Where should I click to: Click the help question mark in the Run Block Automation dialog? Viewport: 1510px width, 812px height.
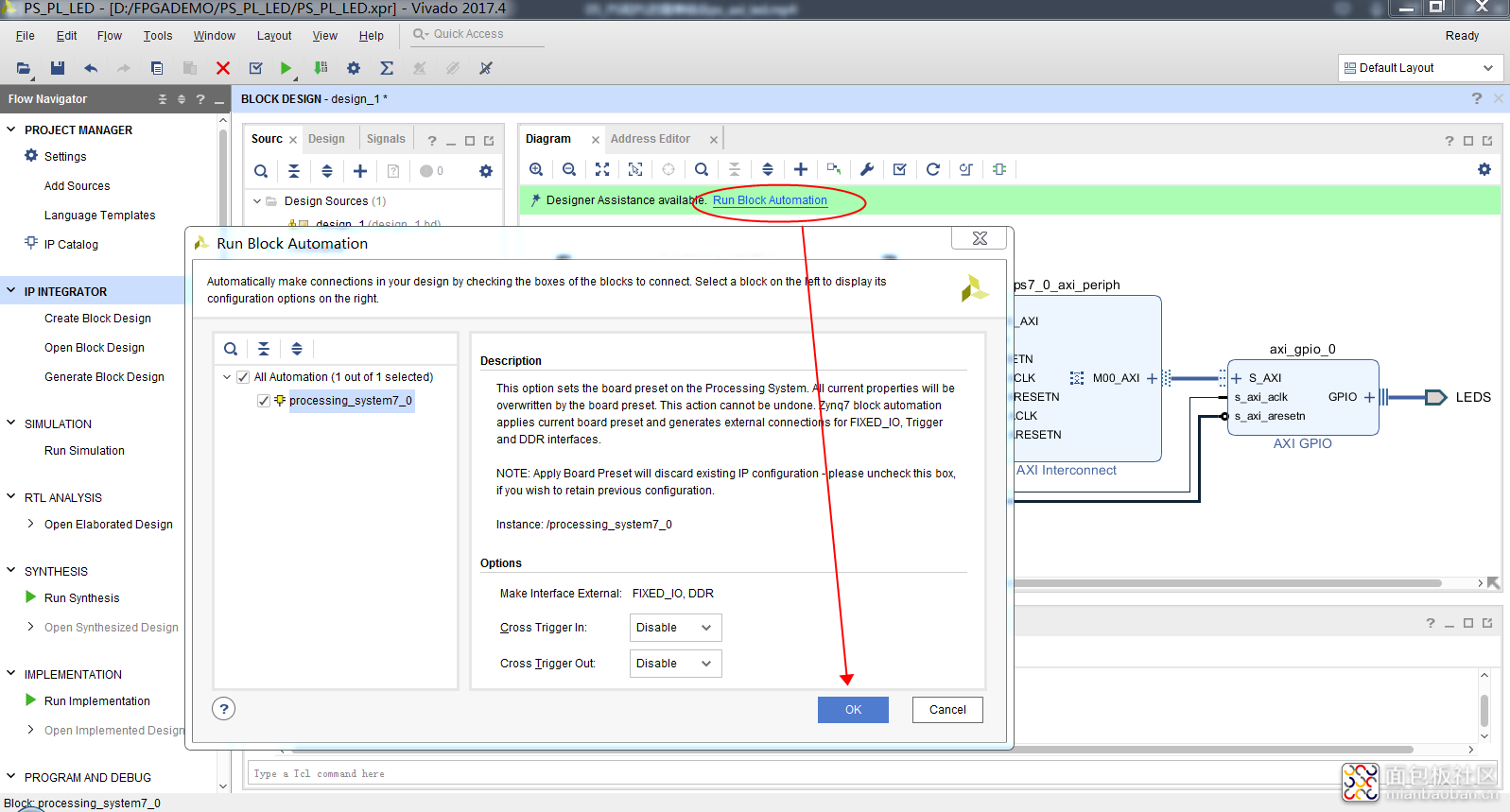pyautogui.click(x=224, y=709)
